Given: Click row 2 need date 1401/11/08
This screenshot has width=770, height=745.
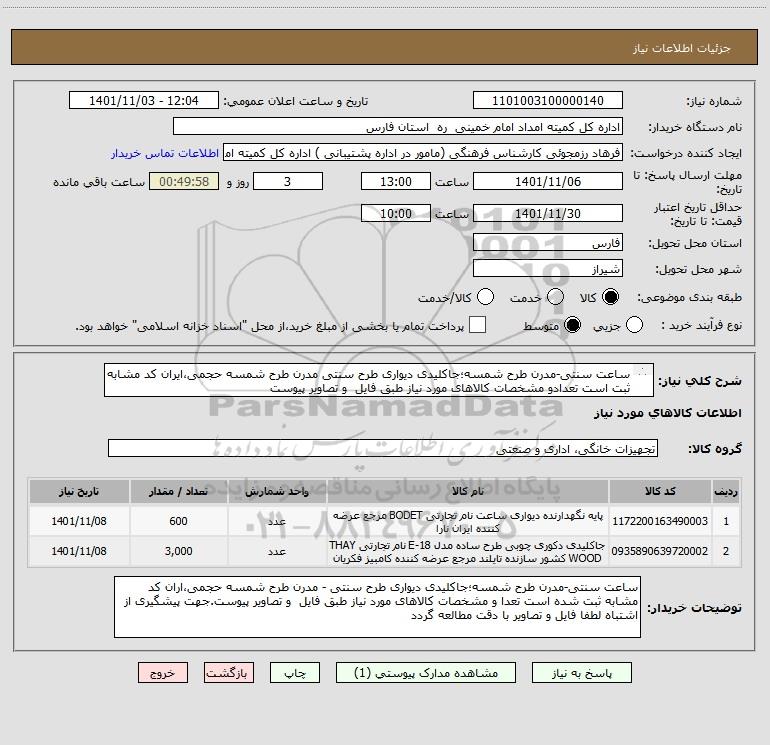Looking at the screenshot, I should [x=79, y=551].
